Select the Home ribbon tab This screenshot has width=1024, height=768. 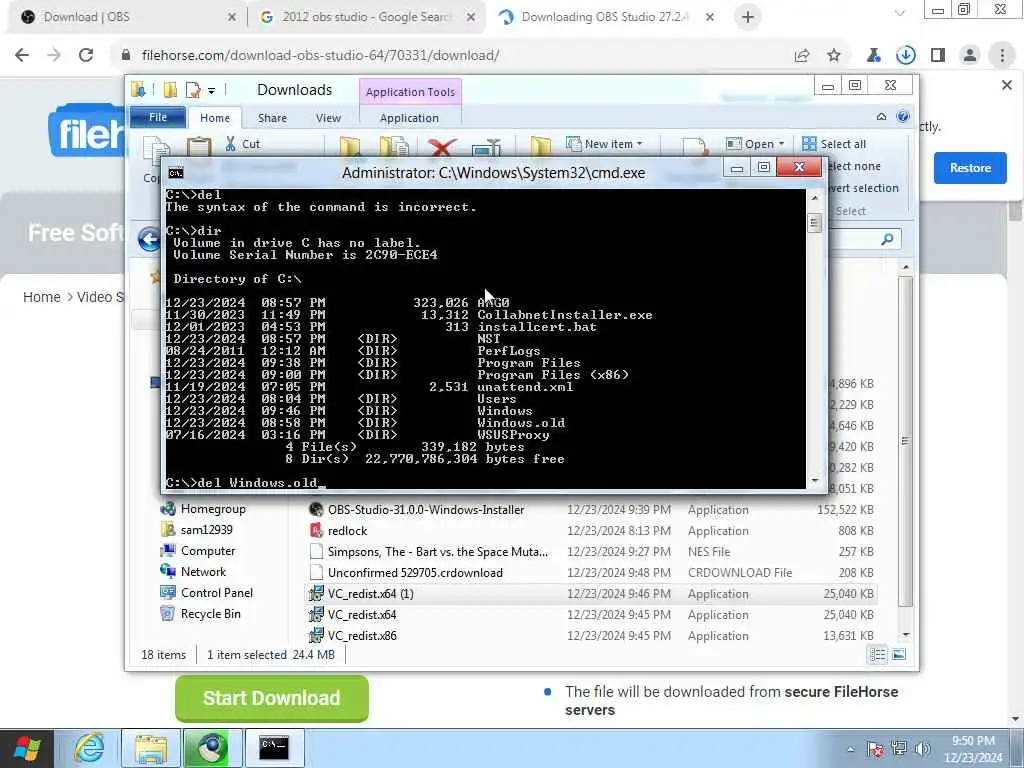[215, 118]
